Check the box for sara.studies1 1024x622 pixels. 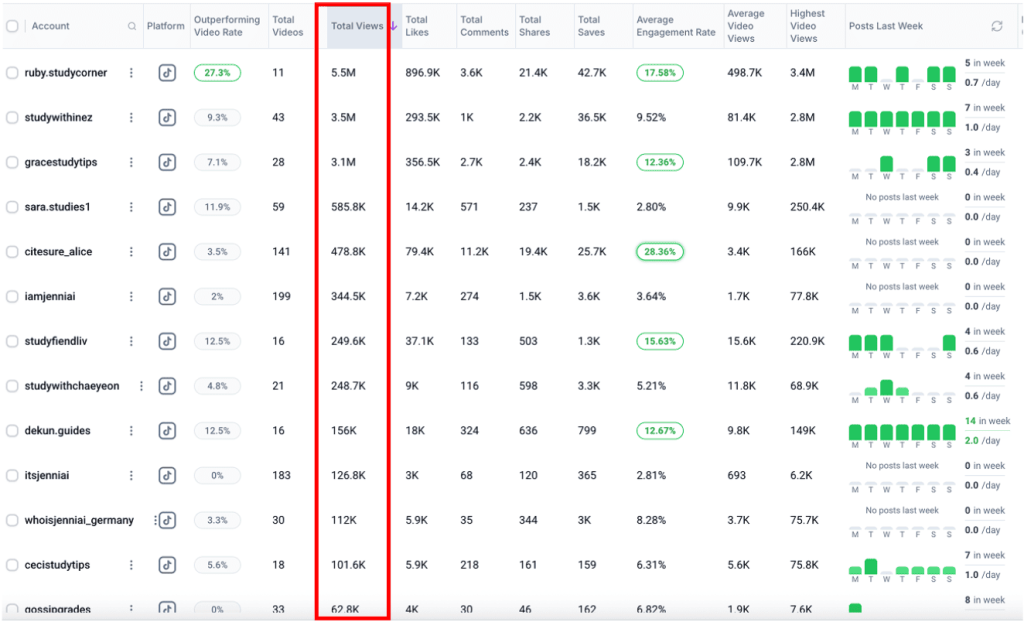point(12,207)
